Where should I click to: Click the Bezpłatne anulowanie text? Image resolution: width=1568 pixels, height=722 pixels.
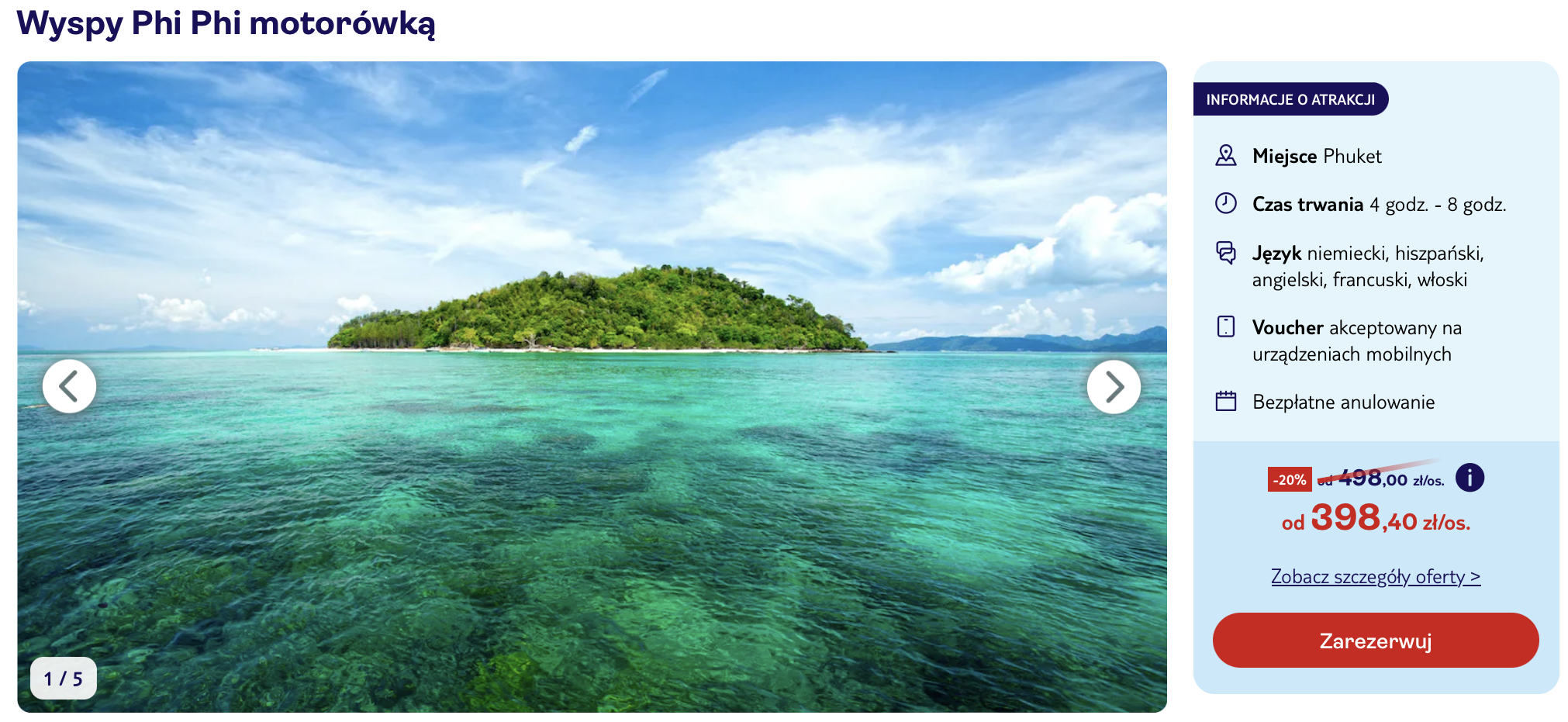pos(1343,402)
